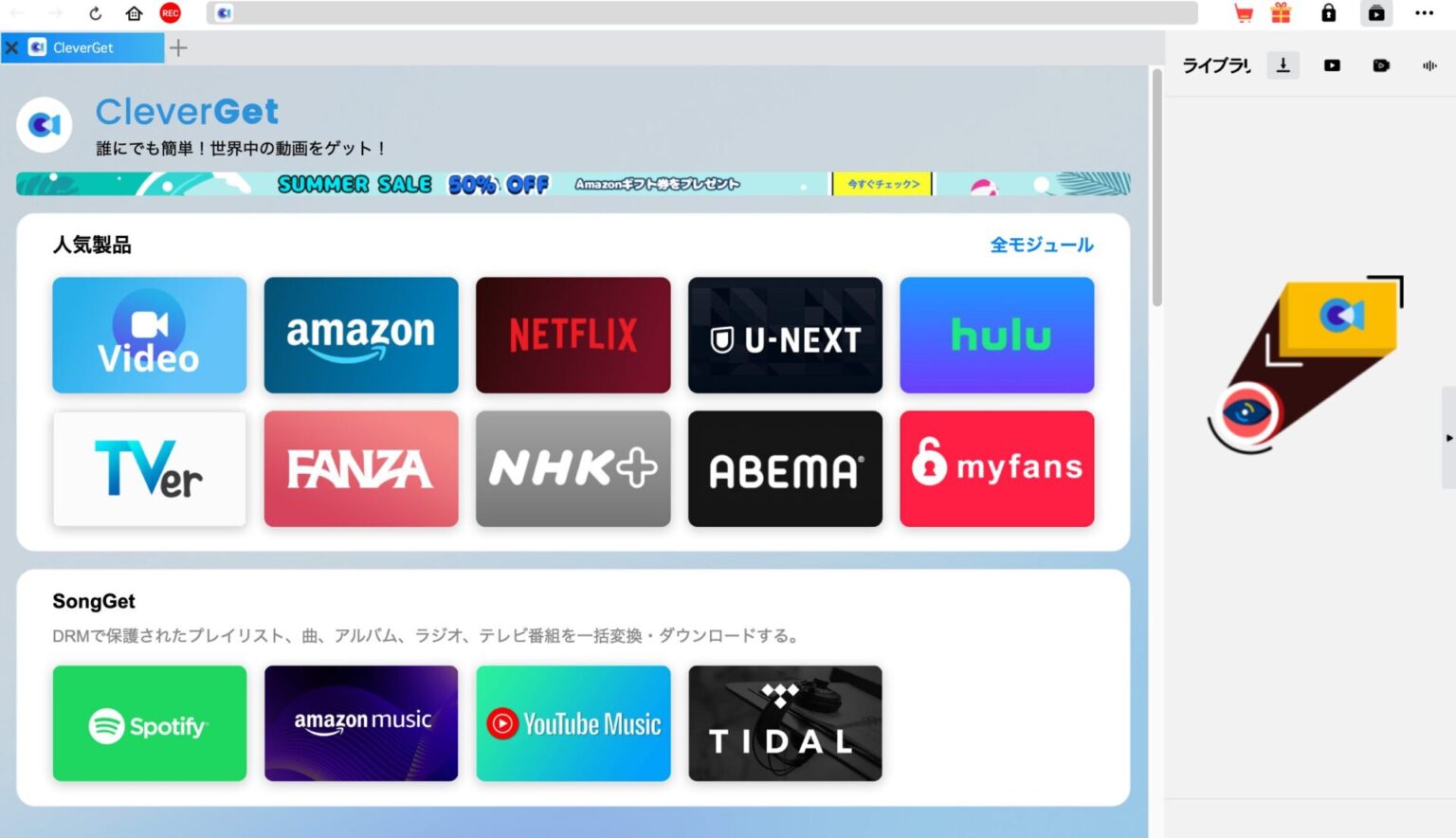Click the audio waveform filter icon

1429,64
